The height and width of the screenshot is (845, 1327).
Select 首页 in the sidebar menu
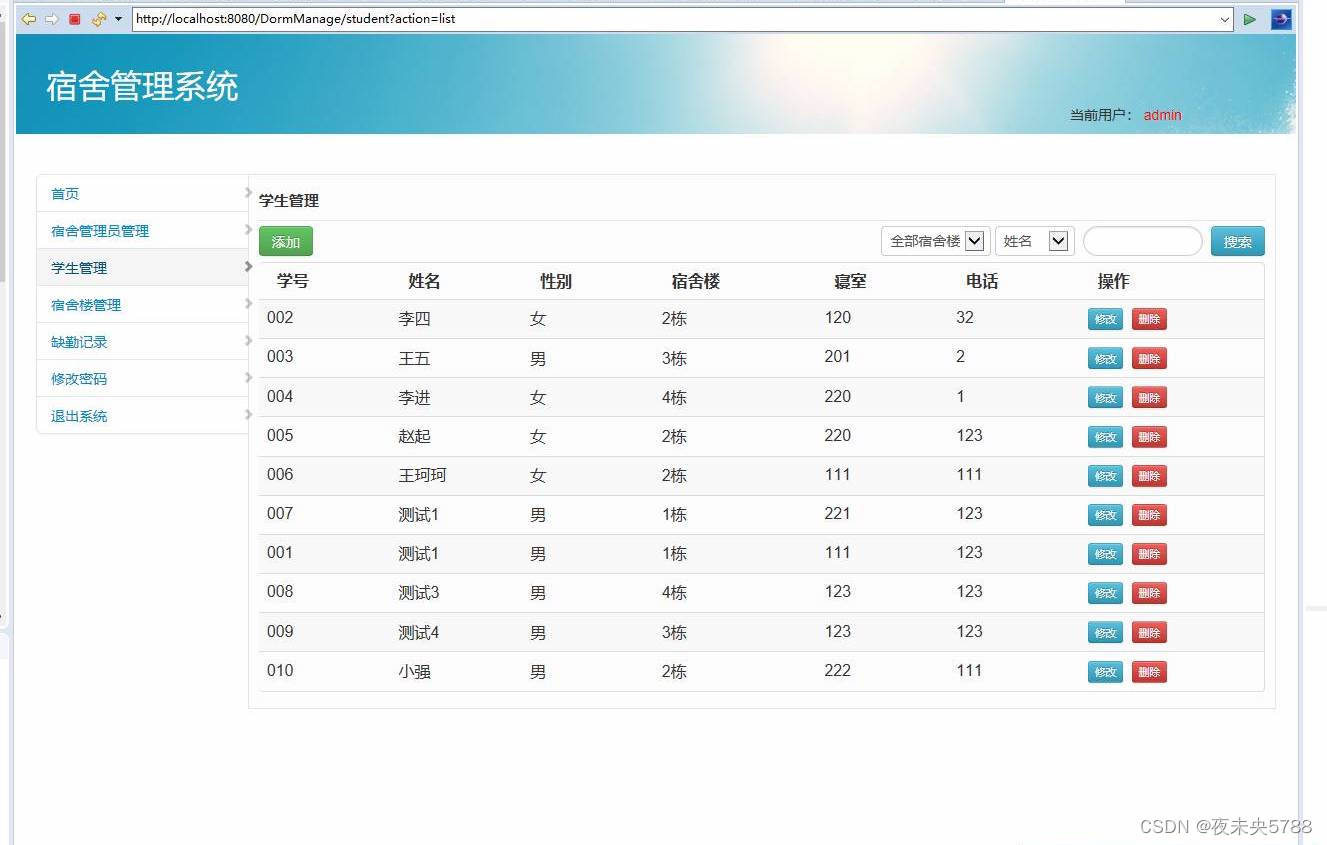point(64,193)
